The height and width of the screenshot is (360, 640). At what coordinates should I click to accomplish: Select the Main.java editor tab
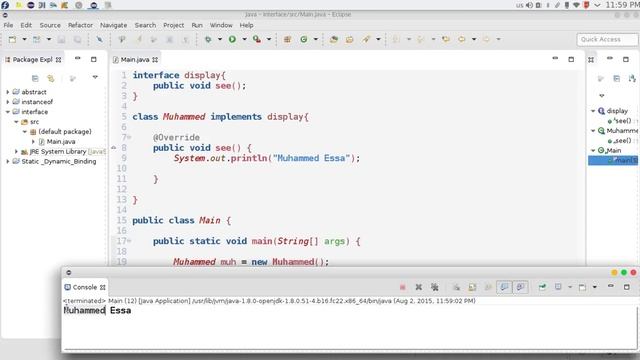click(135, 60)
